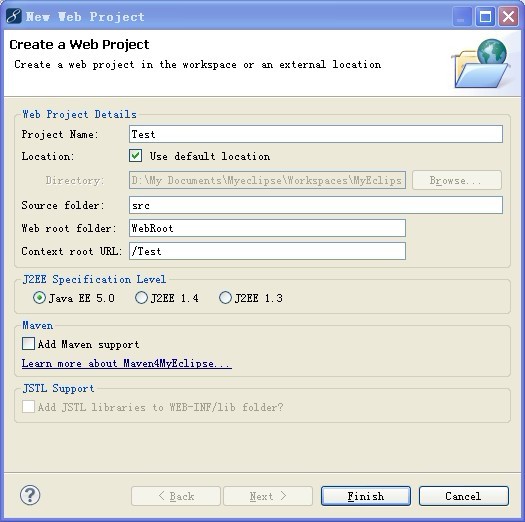Click the web project folder globe icon
Image resolution: width=525 pixels, height=522 pixels.
(x=481, y=64)
